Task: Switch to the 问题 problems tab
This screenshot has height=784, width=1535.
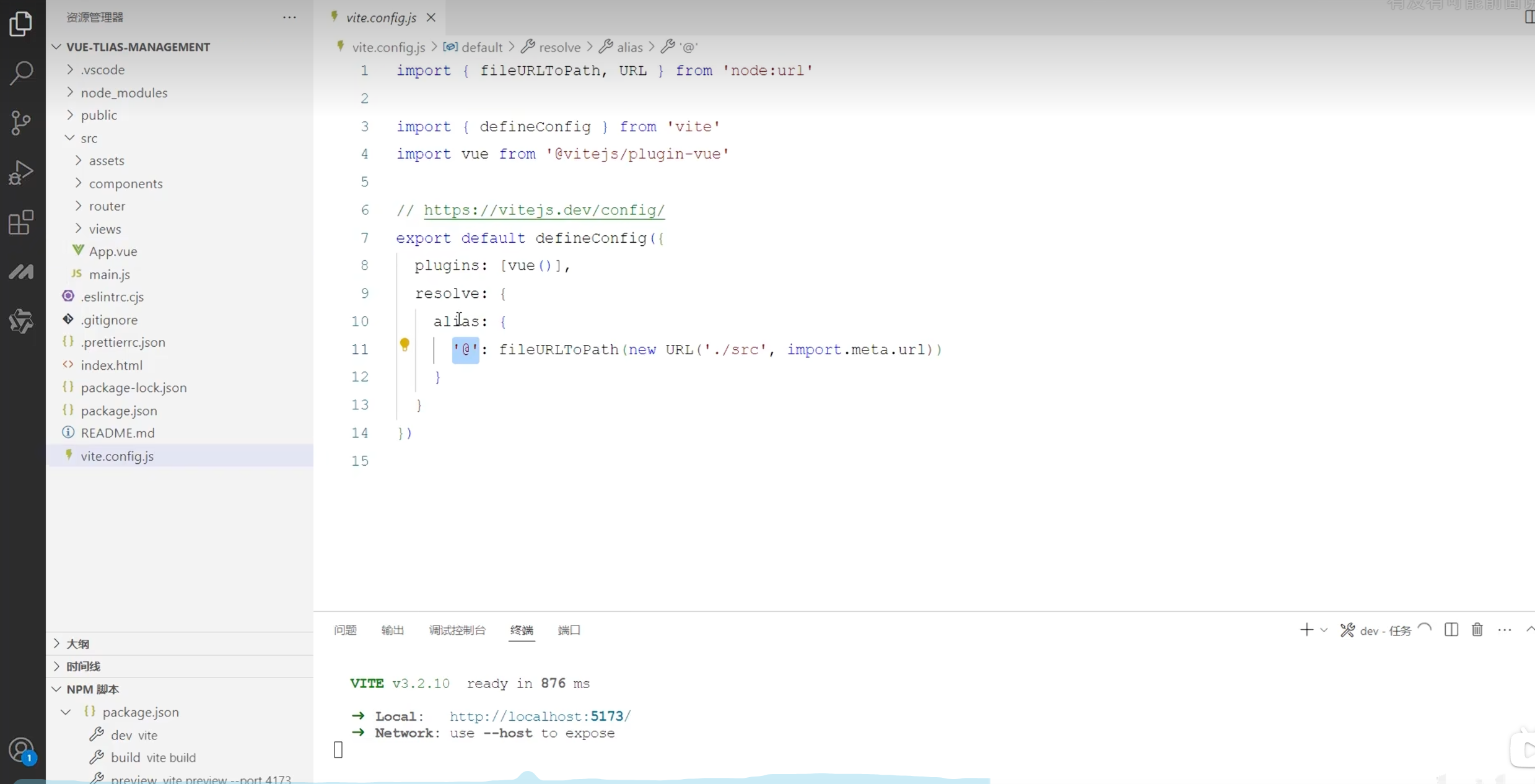Action: coord(345,630)
